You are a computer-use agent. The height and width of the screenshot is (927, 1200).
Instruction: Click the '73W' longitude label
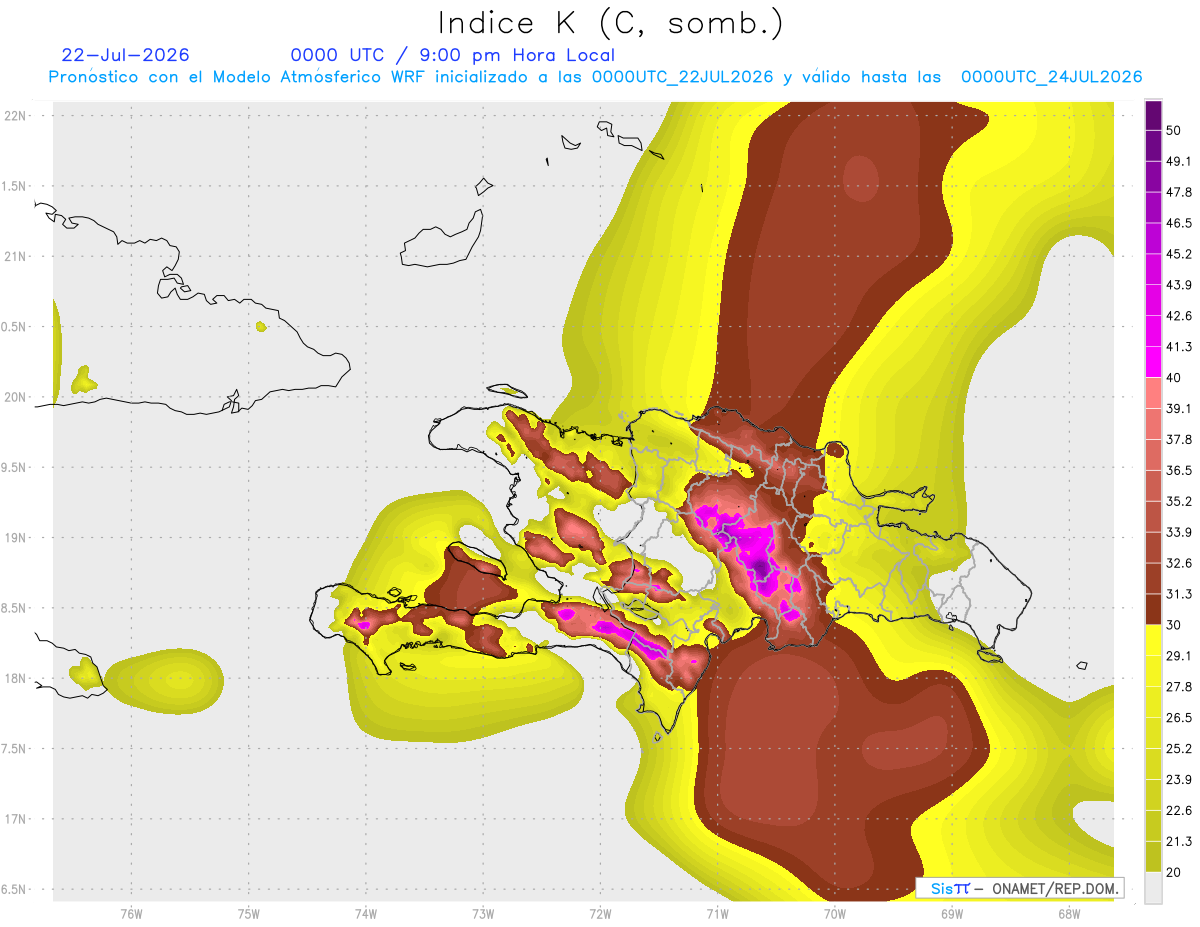(x=483, y=914)
